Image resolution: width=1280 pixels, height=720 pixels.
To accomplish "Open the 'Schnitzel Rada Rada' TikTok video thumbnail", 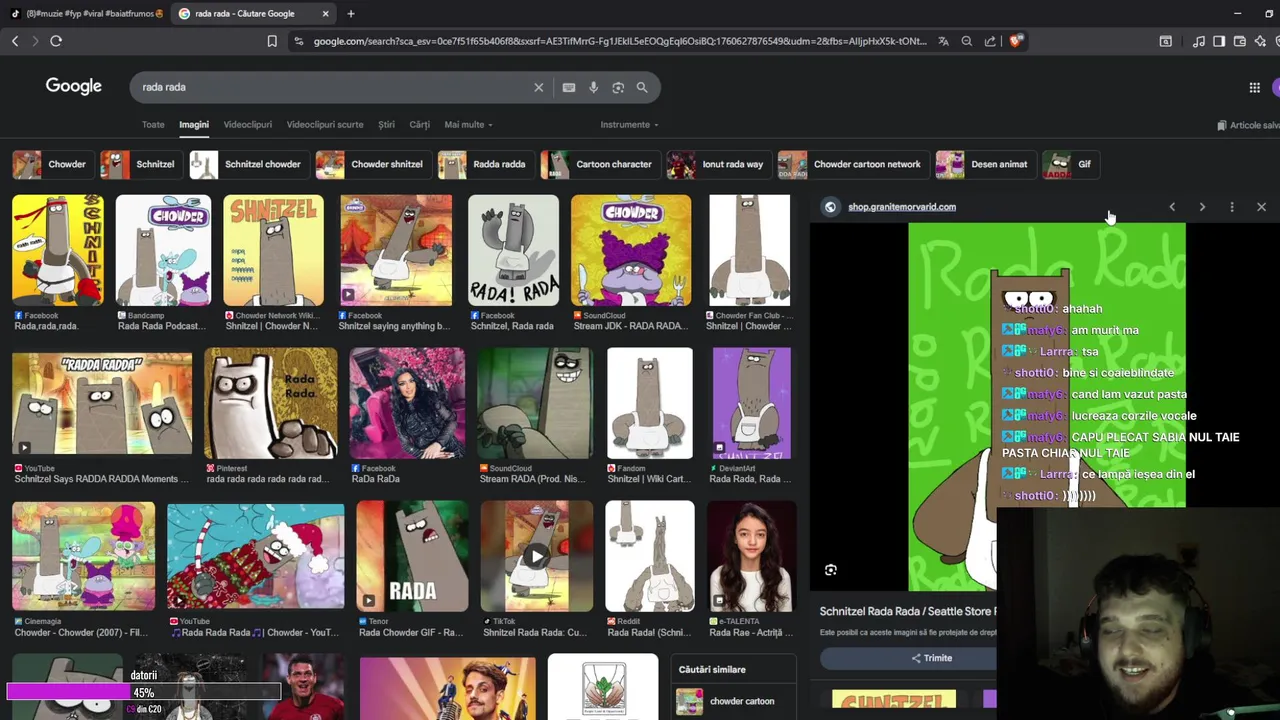I will [537, 556].
